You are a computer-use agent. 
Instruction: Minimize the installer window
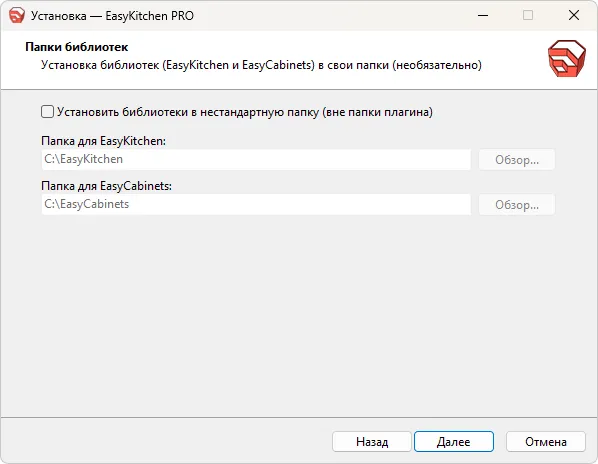pyautogui.click(x=483, y=16)
